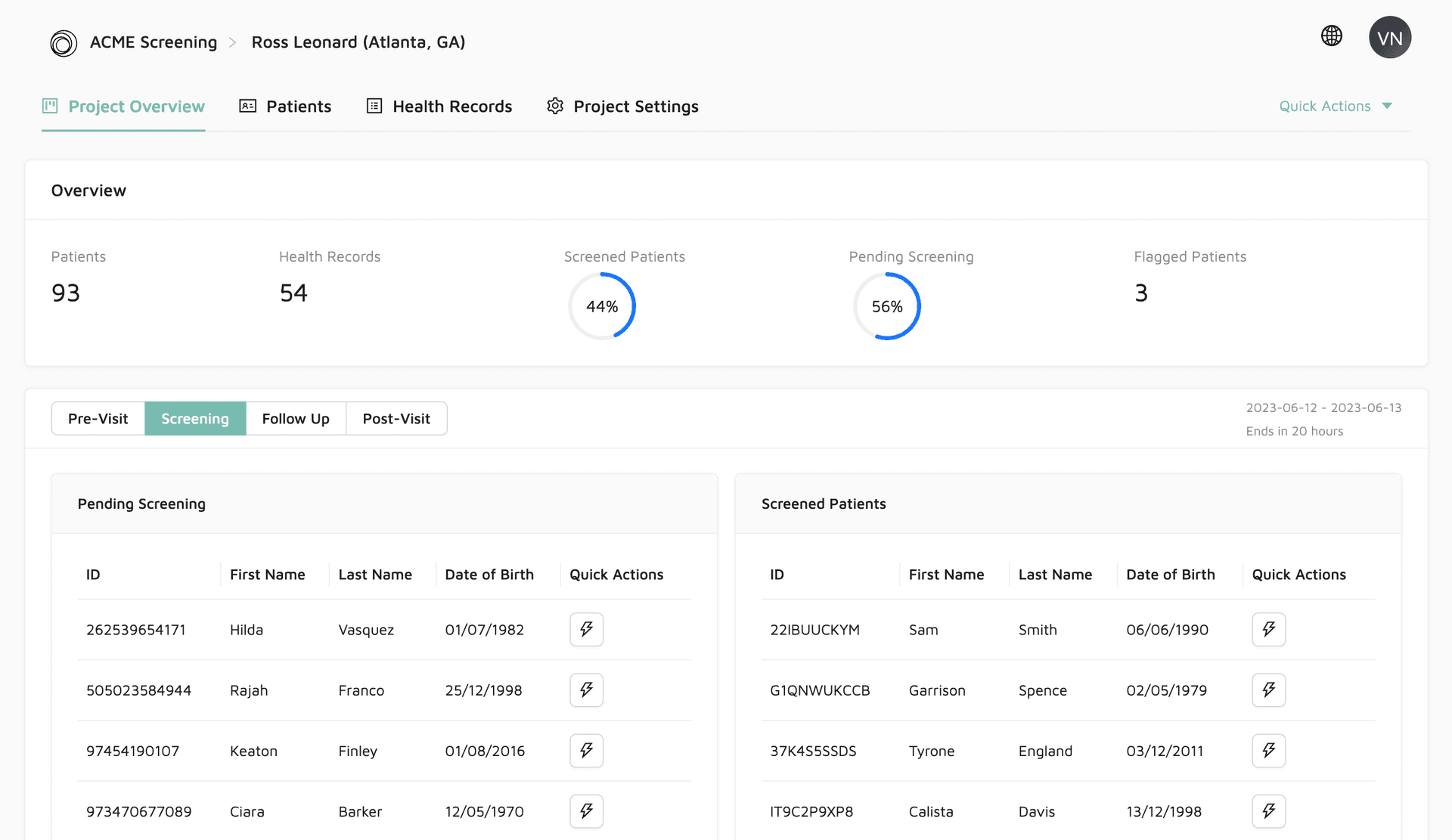Click patient ID G1QNWUKCCB
This screenshot has width=1452, height=840.
tap(820, 690)
